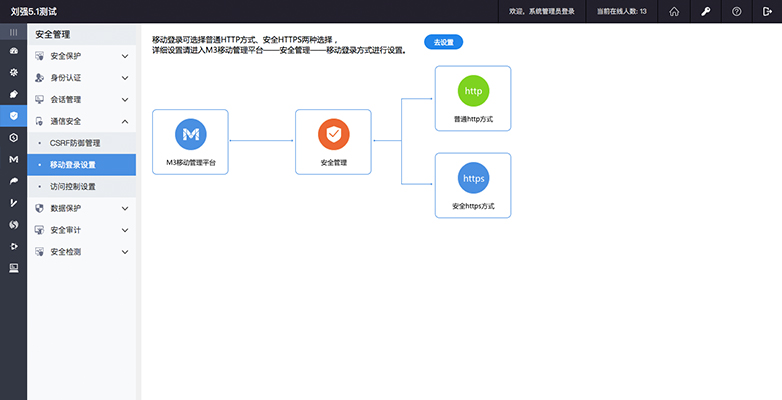Open 安全保护 menu label

click(65, 56)
